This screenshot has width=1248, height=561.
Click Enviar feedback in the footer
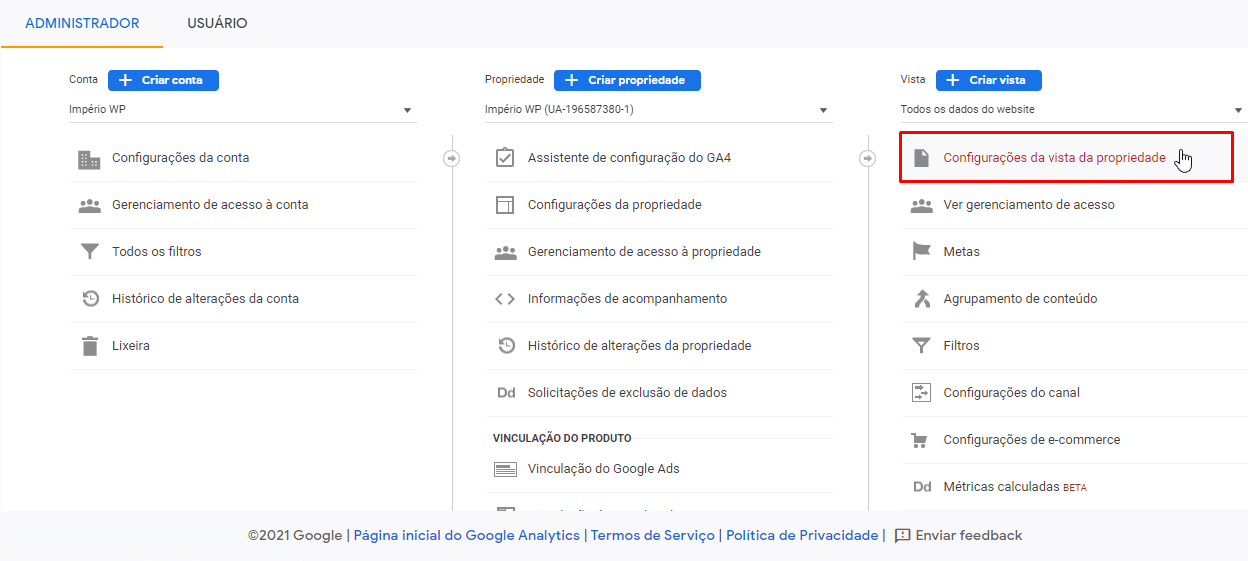[969, 536]
